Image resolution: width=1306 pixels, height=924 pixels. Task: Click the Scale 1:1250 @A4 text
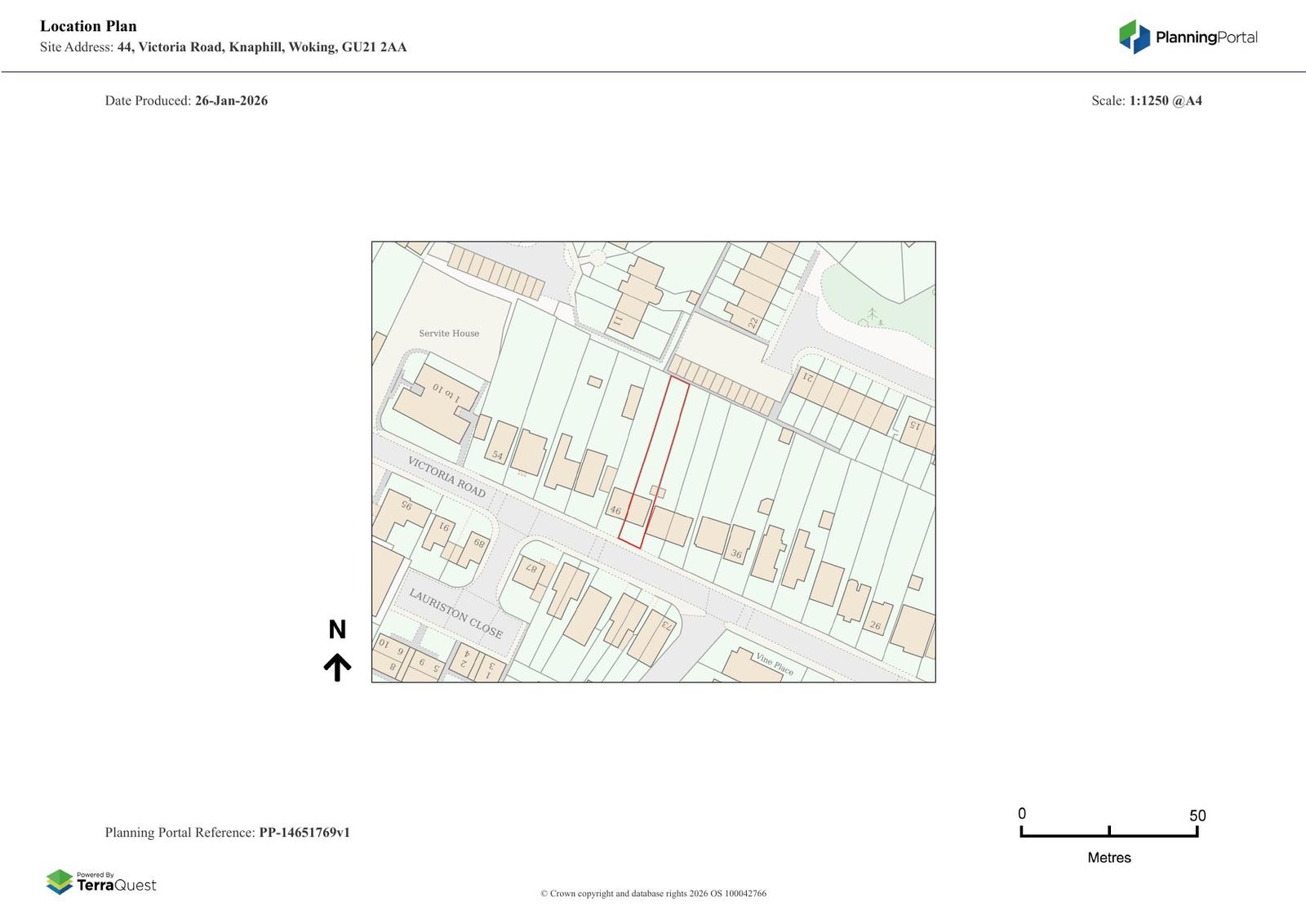point(1146,101)
